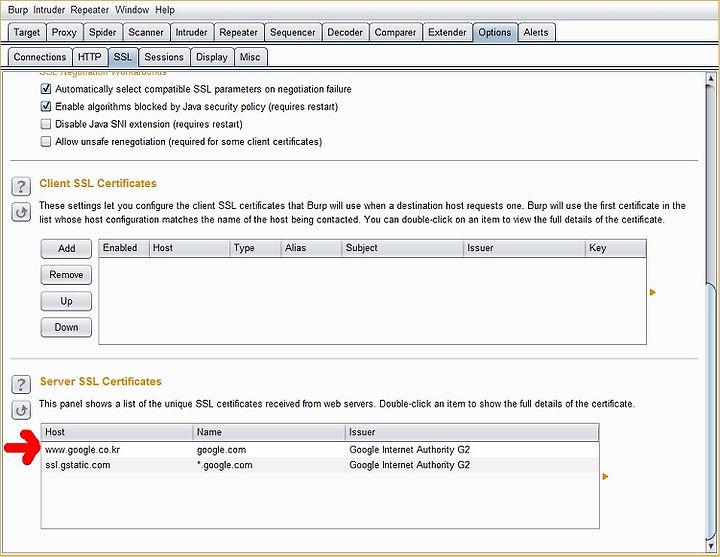This screenshot has height=557, width=720.
Task: Select ssl.gstatic.com certificate row
Action: coord(320,465)
